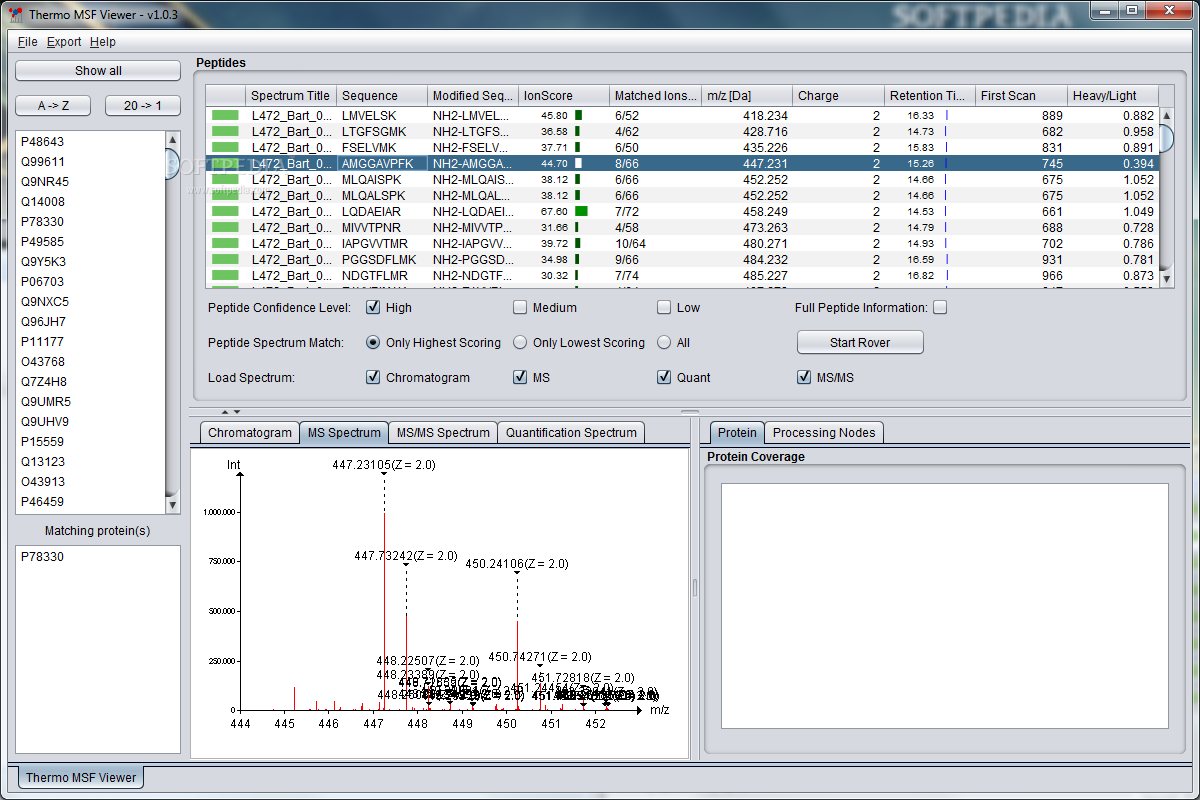Choose the All peptide spectrum match option
Viewport: 1200px width, 800px height.
(x=664, y=342)
